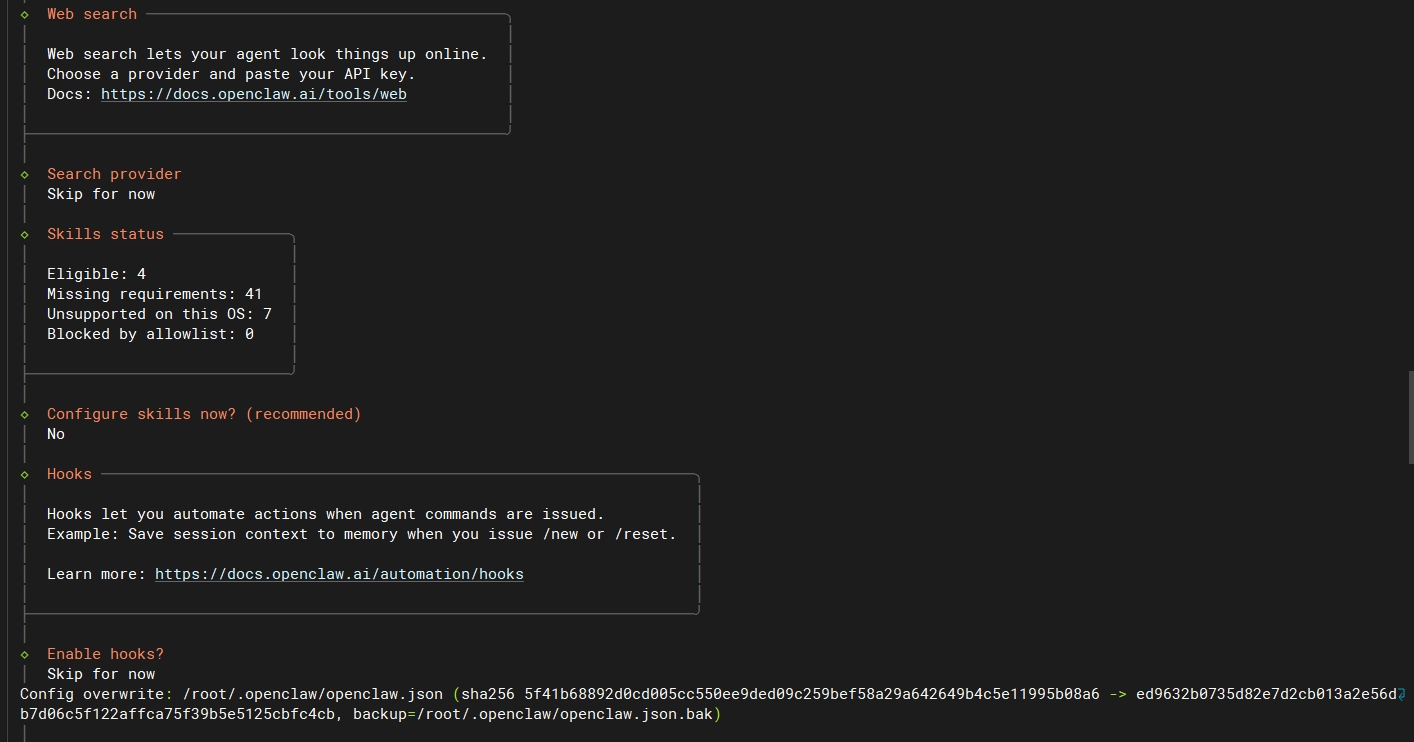Click the 'Eligible: 4' line
The height and width of the screenshot is (742, 1414).
pos(96,274)
